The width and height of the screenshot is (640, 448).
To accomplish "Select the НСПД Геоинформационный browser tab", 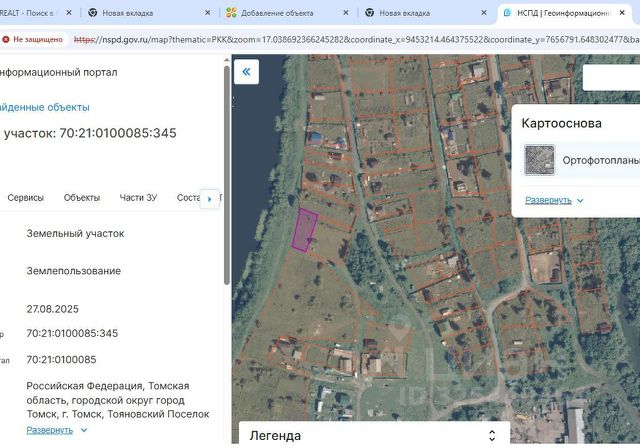I will click(x=563, y=13).
